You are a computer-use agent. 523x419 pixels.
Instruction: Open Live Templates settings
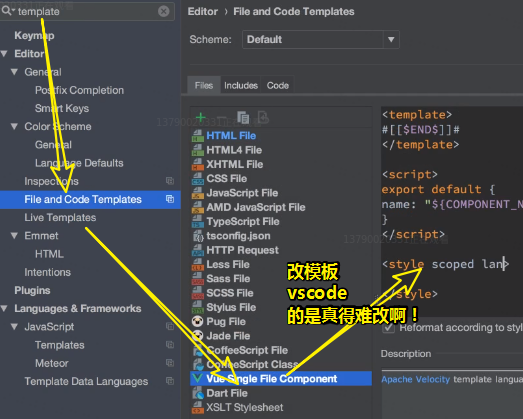(x=60, y=218)
